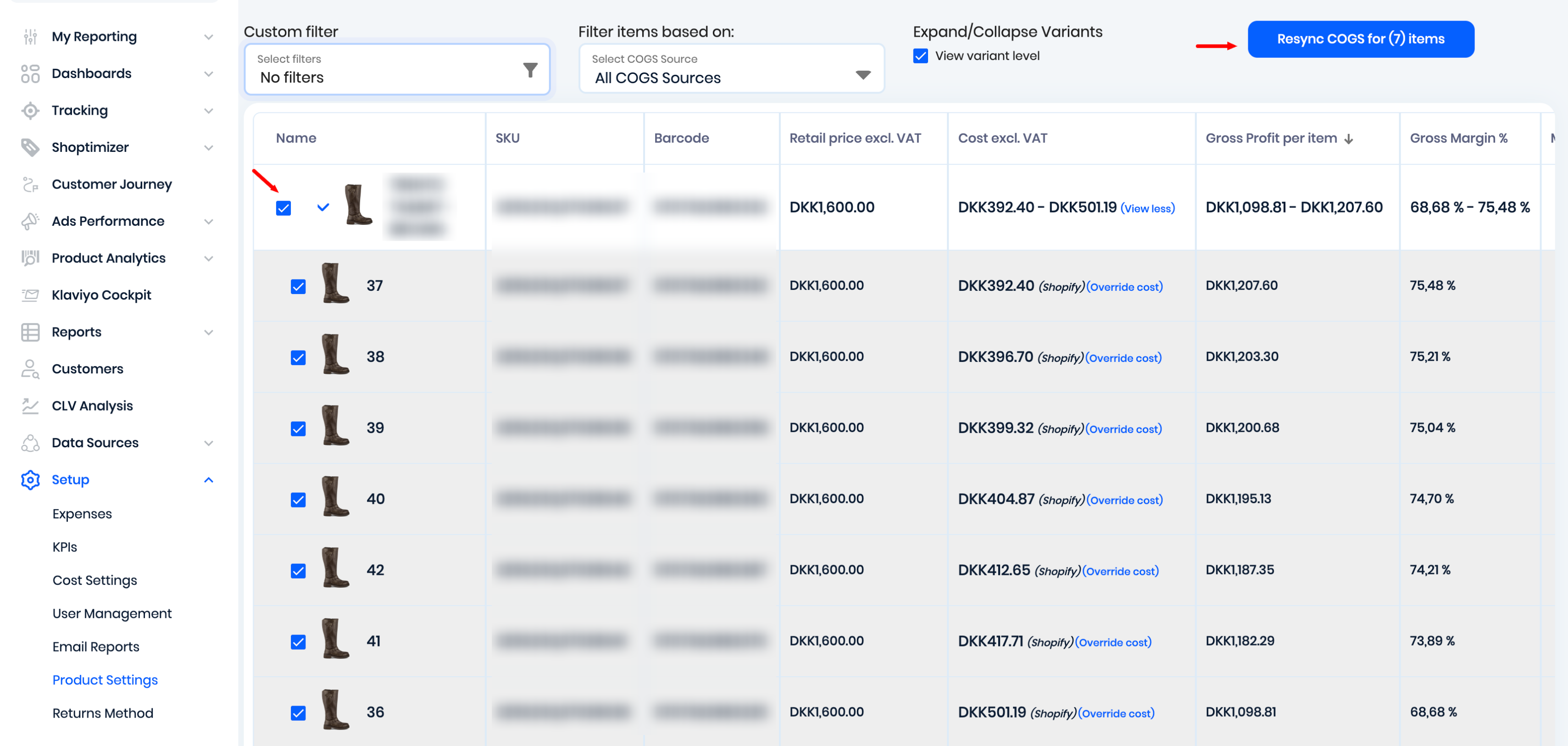
Task: Click the funnel icon in Custom filter
Action: 529,71
